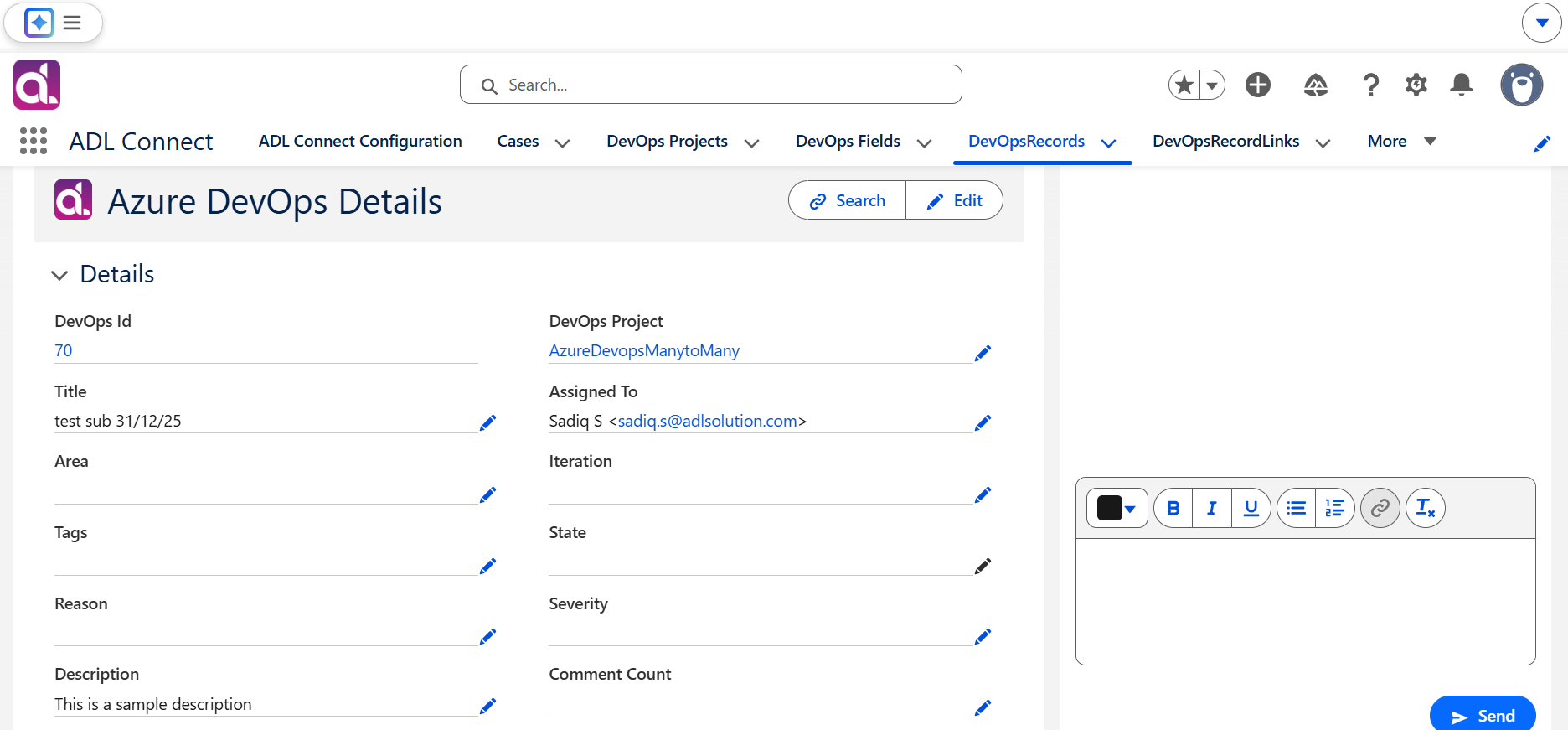Collapse the Details section
1568x730 pixels.
point(59,275)
